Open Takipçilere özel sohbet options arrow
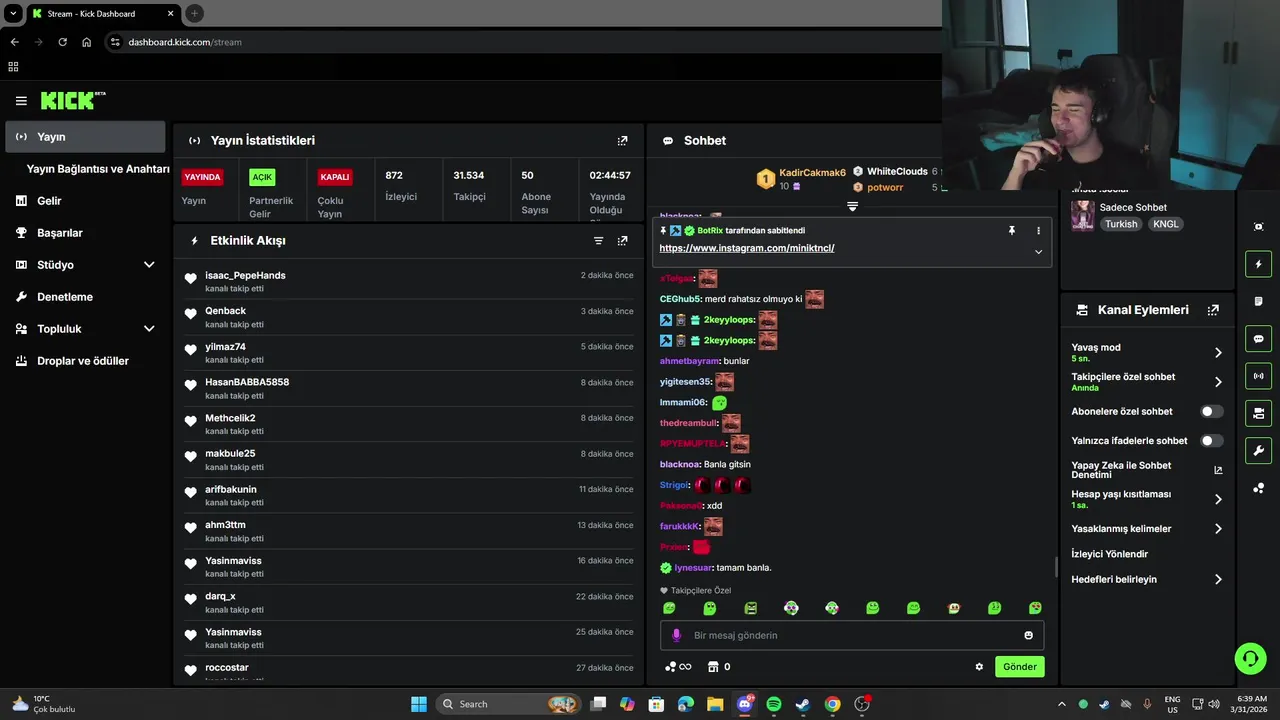The height and width of the screenshot is (720, 1280). (x=1218, y=382)
